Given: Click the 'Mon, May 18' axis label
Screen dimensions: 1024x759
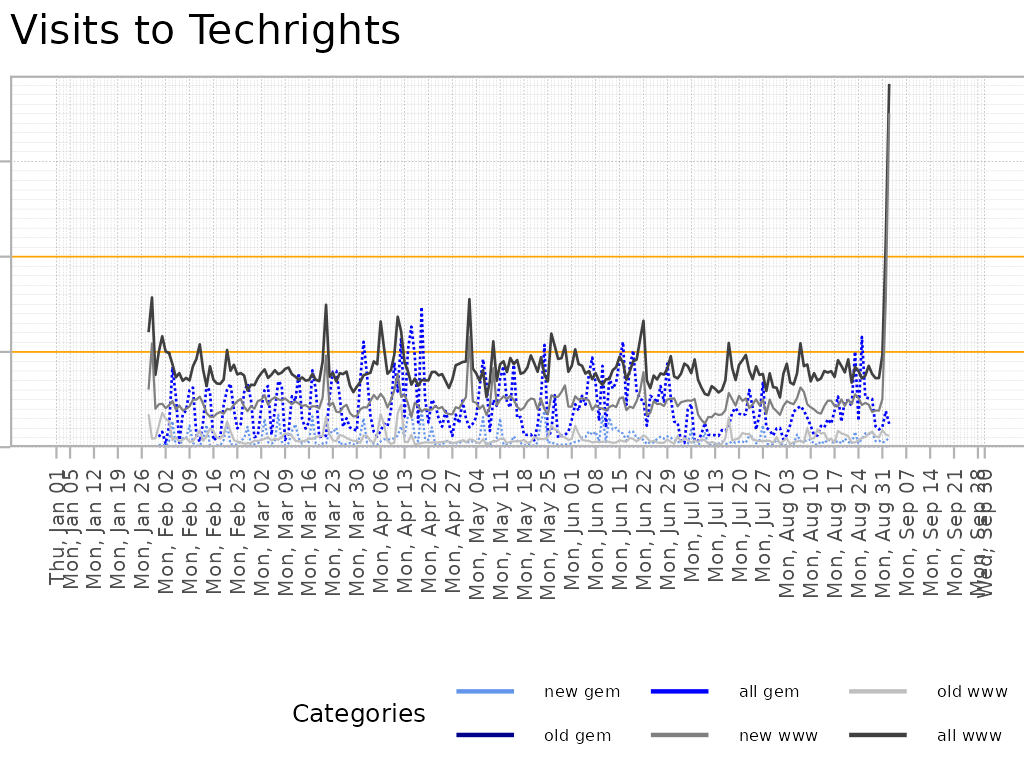Looking at the screenshot, I should click(x=524, y=534).
